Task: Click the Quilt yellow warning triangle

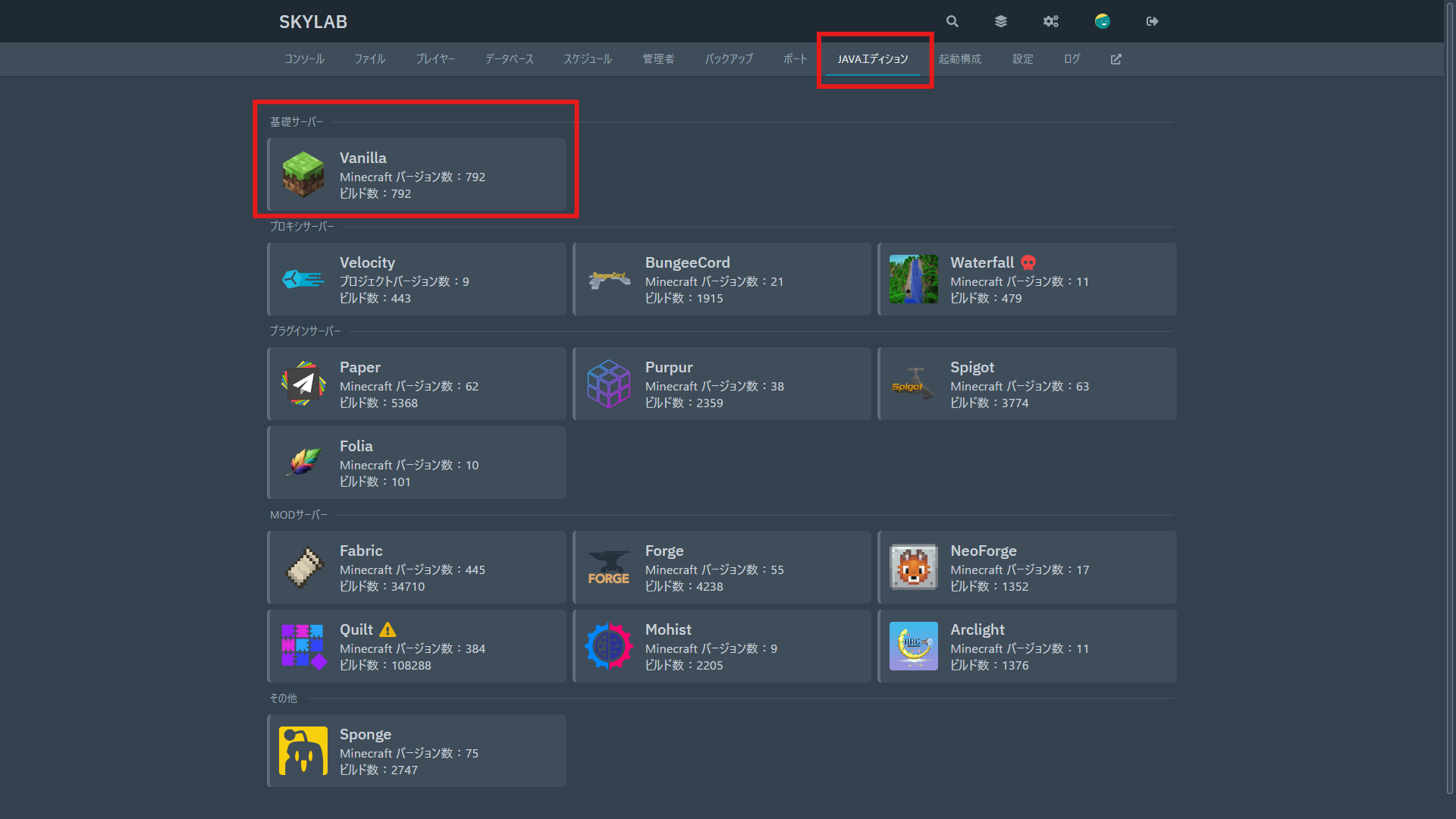Action: click(388, 629)
